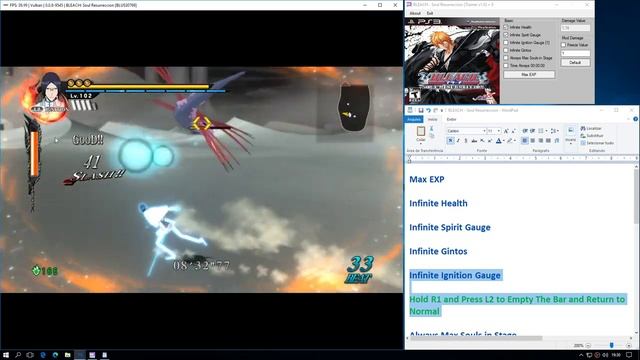Click the Redo icon in WordPad title bar
The height and width of the screenshot is (360, 640).
(x=436, y=110)
